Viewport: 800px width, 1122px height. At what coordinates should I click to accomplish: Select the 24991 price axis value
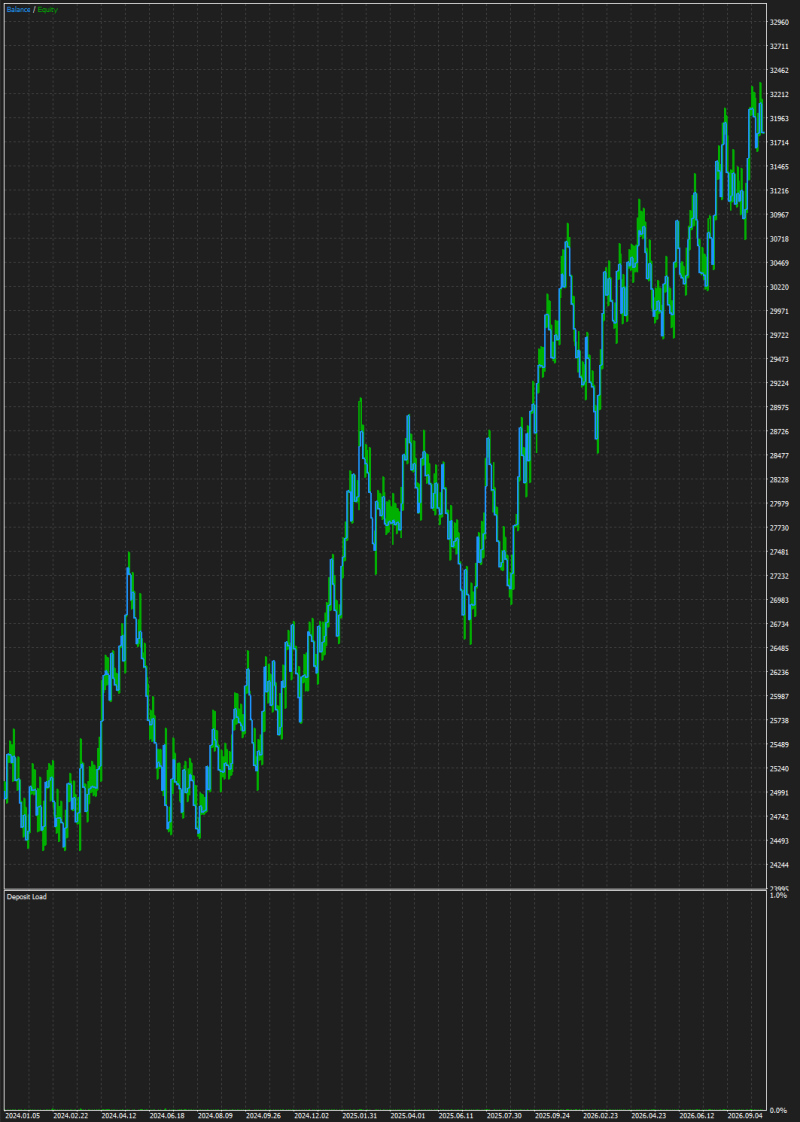pyautogui.click(x=779, y=793)
